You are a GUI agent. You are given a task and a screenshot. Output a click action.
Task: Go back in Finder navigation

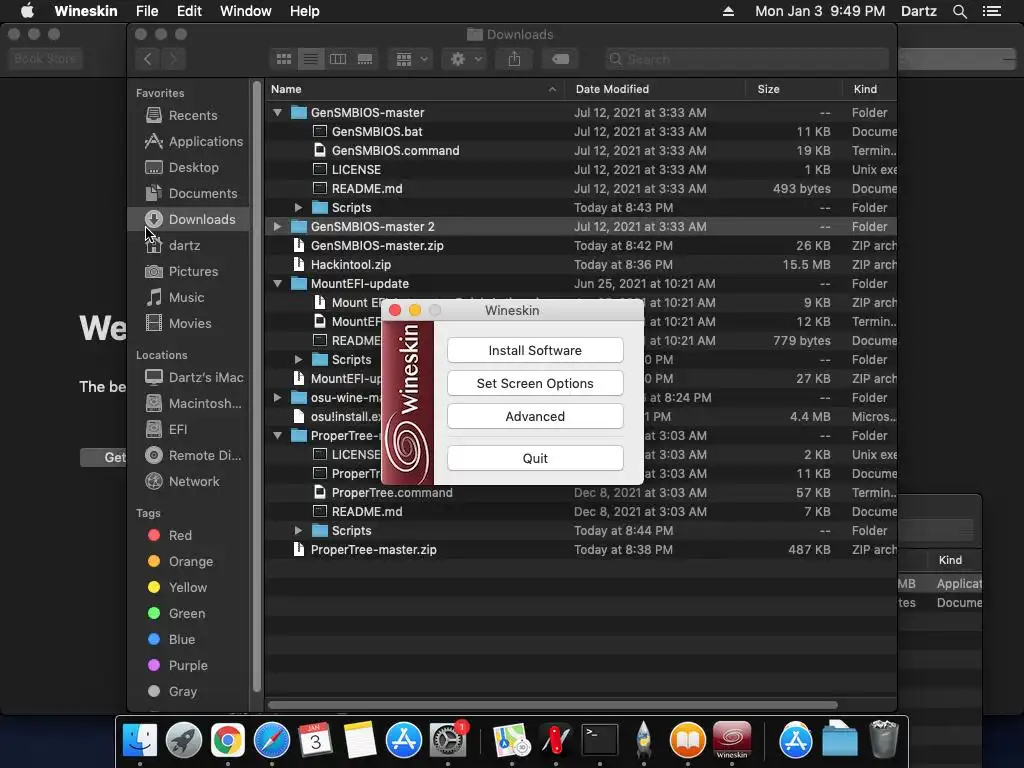click(x=148, y=59)
